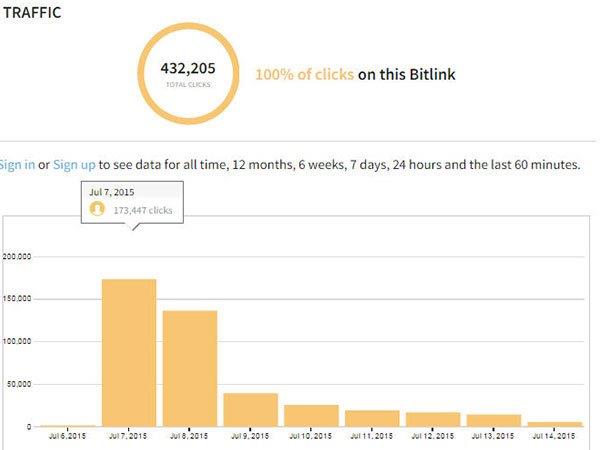Viewport: 600px width, 450px height.
Task: Click the 173,447 clicks tooltip text
Action: [x=144, y=210]
